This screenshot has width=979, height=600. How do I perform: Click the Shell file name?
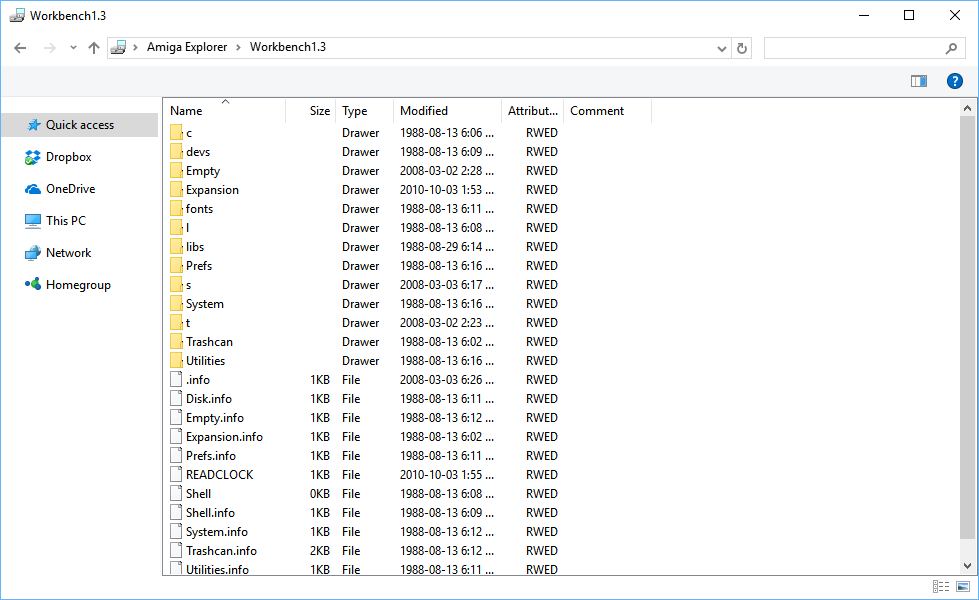point(199,494)
